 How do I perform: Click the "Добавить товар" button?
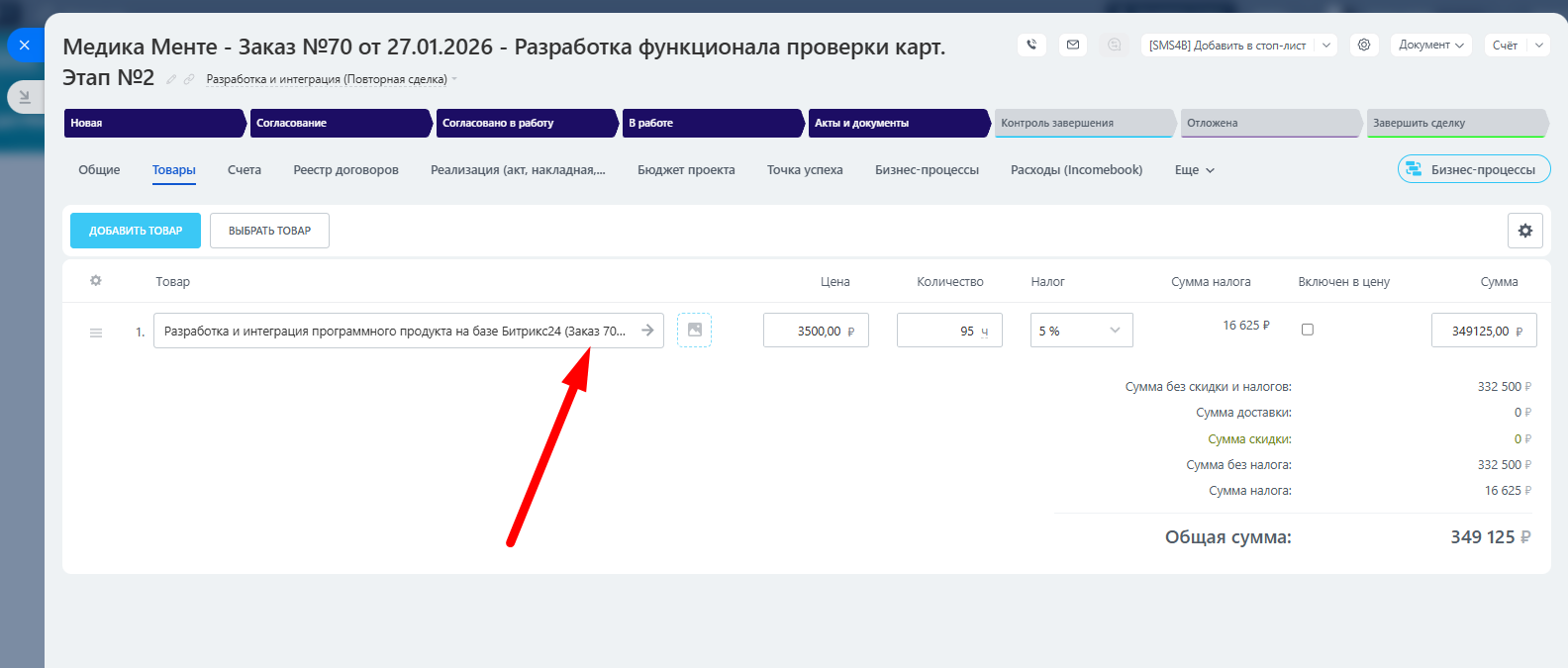coord(136,231)
